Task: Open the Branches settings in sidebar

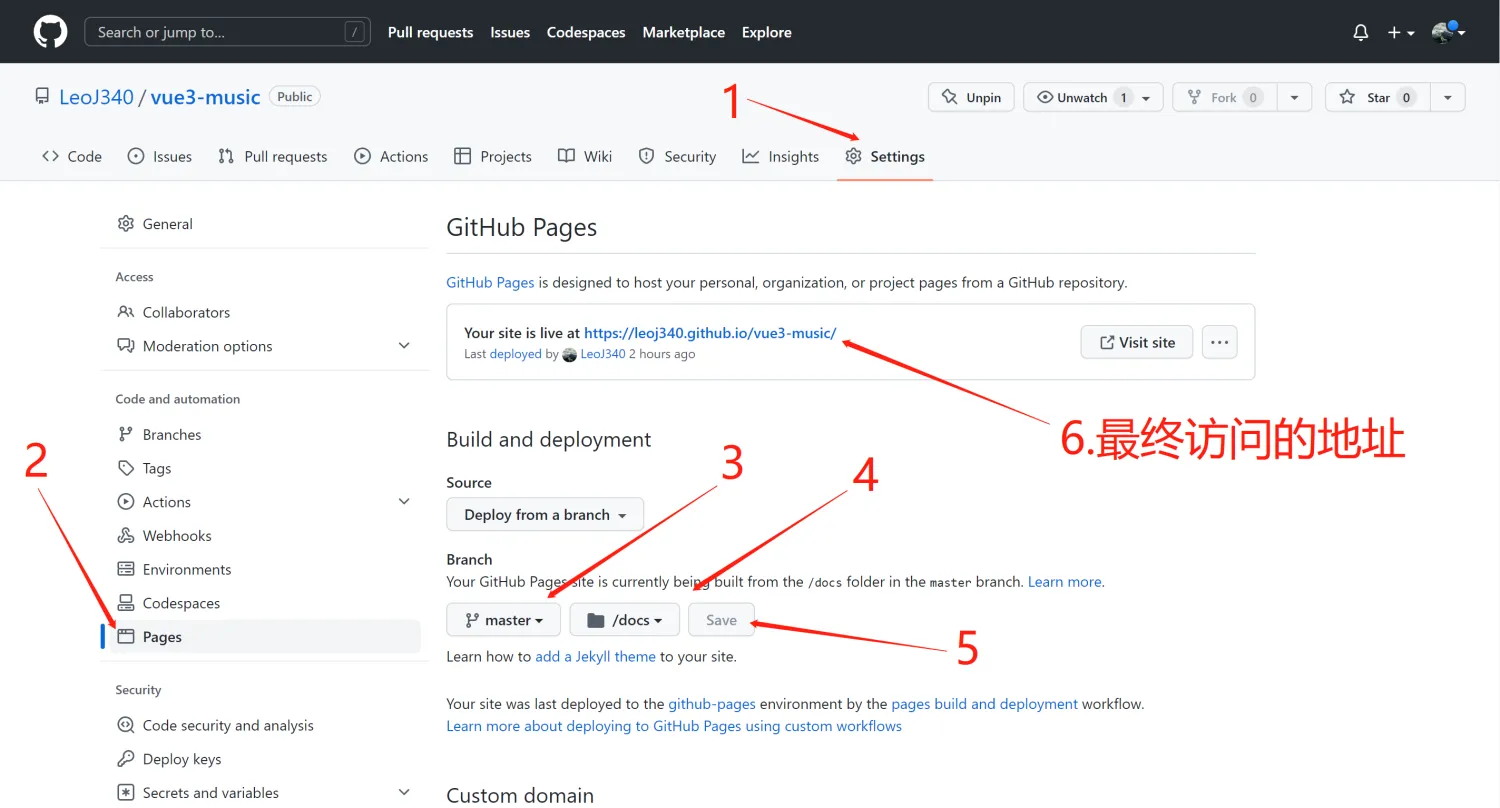Action: click(x=171, y=434)
